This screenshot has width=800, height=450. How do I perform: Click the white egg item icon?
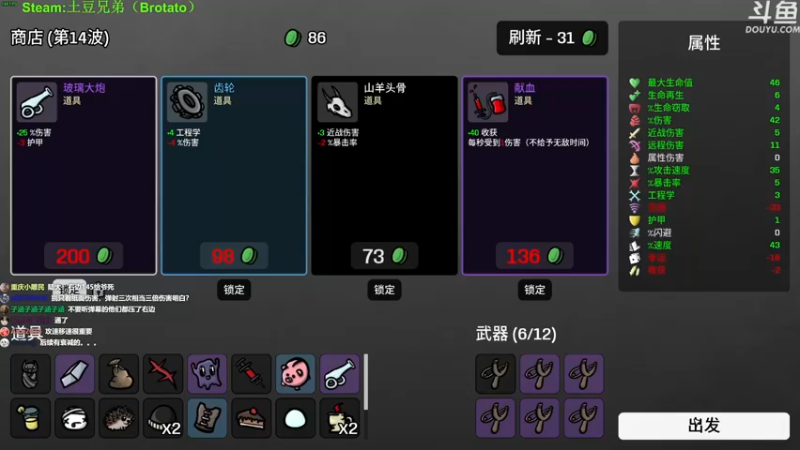295,418
